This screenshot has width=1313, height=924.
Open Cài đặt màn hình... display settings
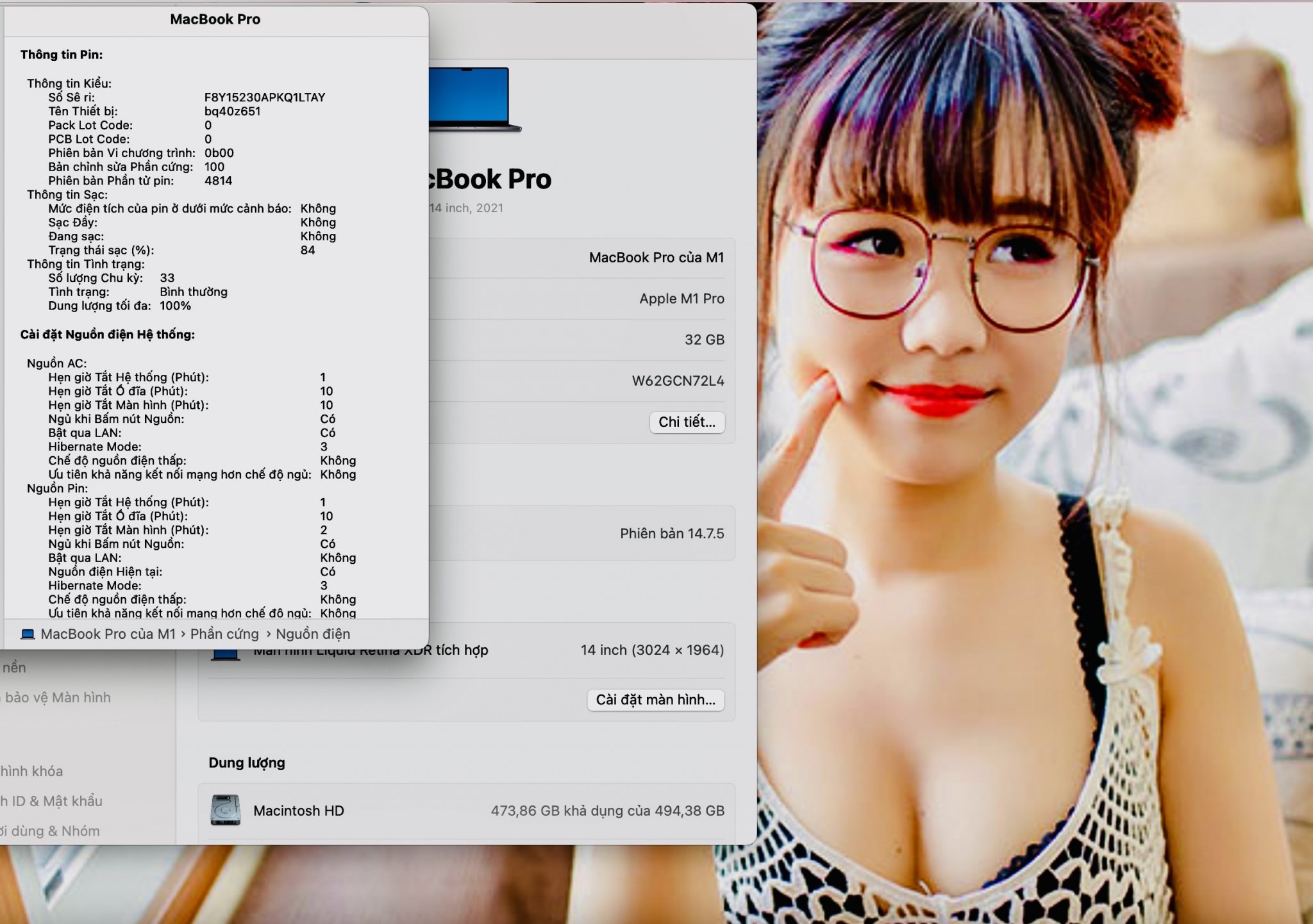655,700
